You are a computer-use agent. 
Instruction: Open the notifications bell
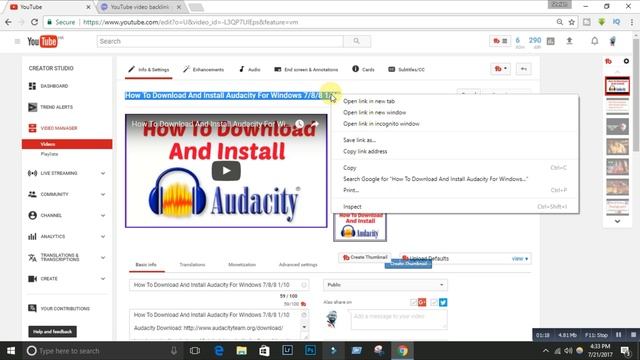coord(595,41)
